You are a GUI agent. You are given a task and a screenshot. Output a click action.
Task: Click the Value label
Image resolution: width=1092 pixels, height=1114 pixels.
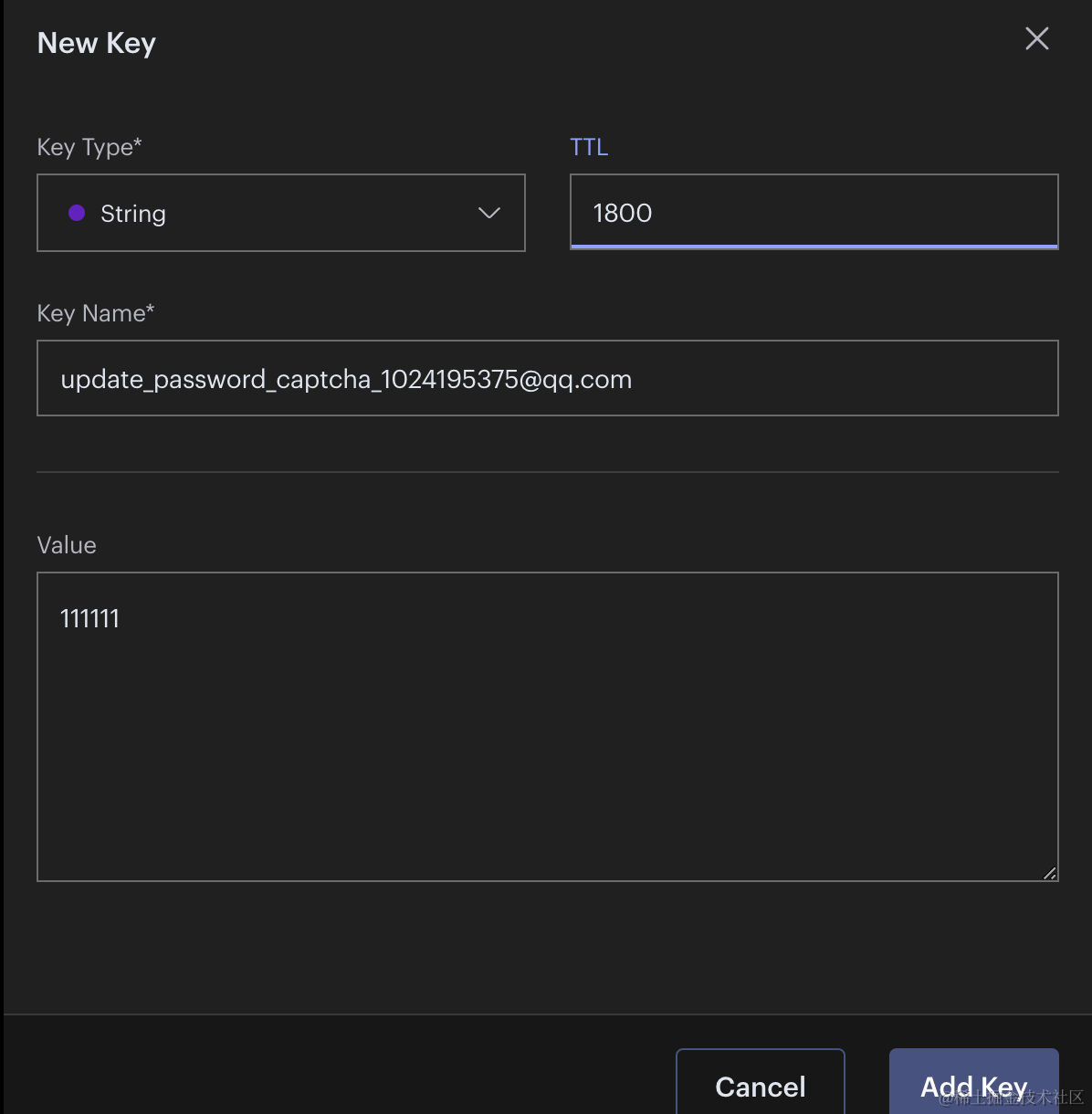point(67,545)
